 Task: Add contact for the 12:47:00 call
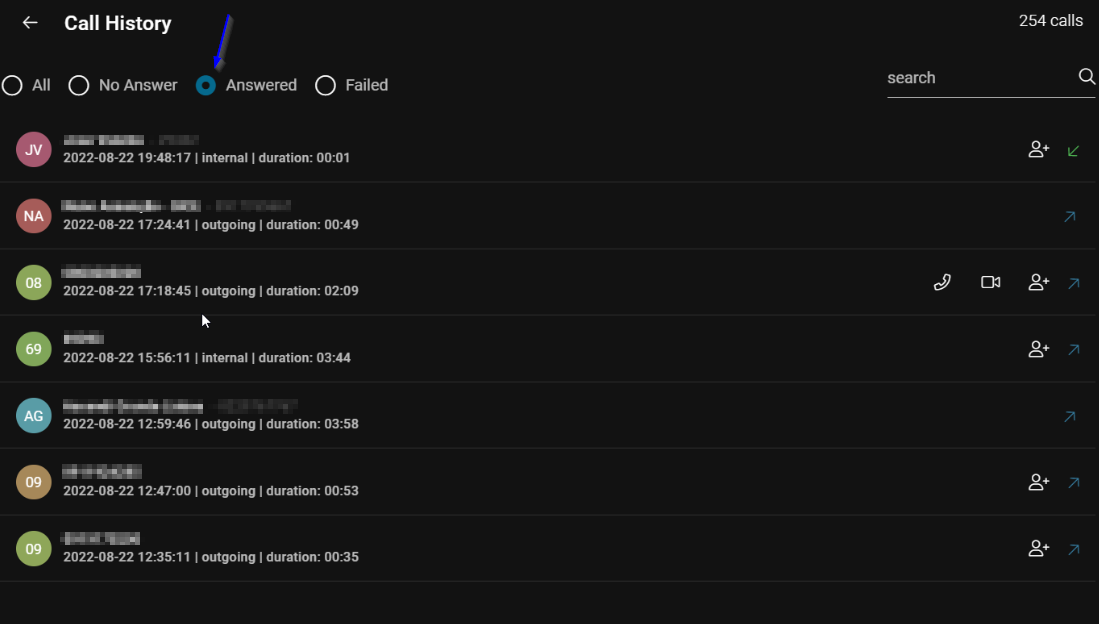[1039, 482]
